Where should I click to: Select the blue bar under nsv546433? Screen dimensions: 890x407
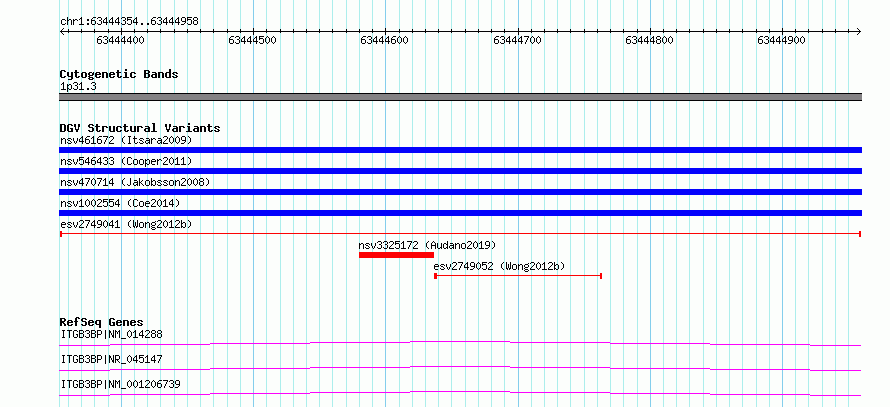click(460, 171)
